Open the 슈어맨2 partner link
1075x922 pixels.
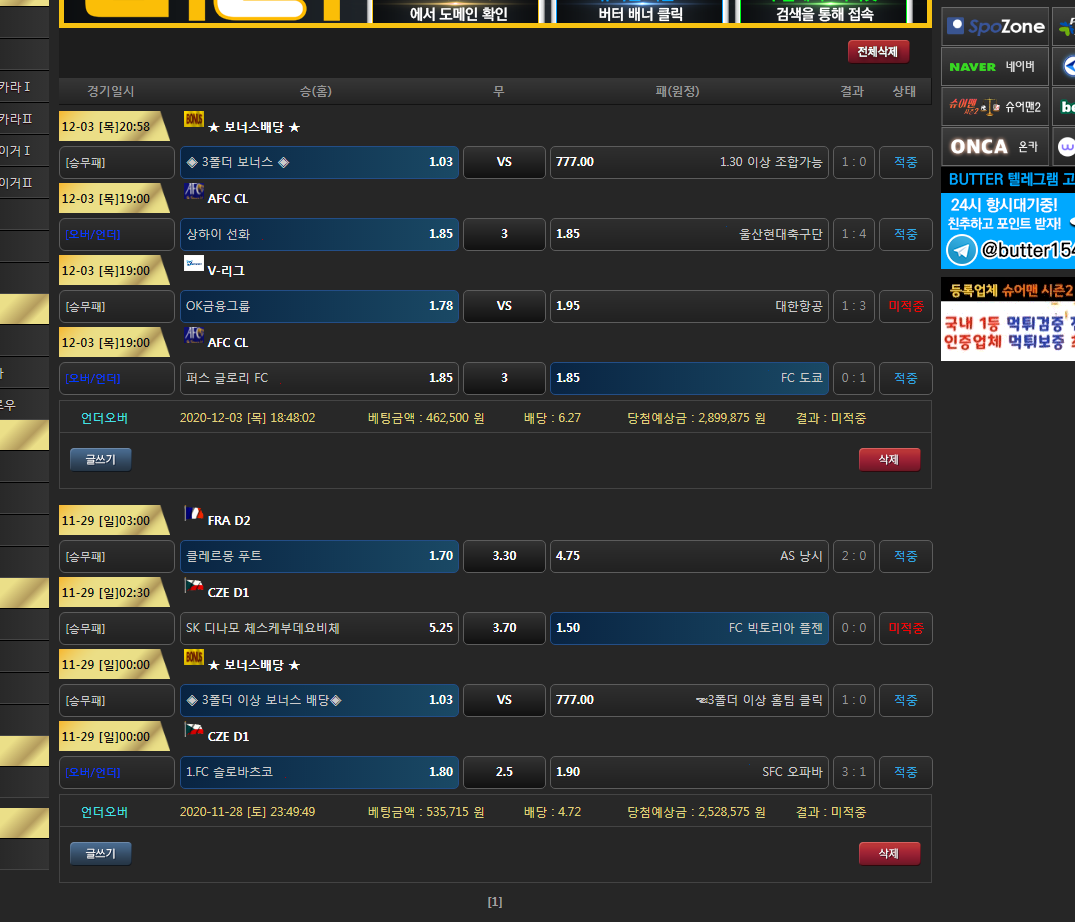point(995,106)
